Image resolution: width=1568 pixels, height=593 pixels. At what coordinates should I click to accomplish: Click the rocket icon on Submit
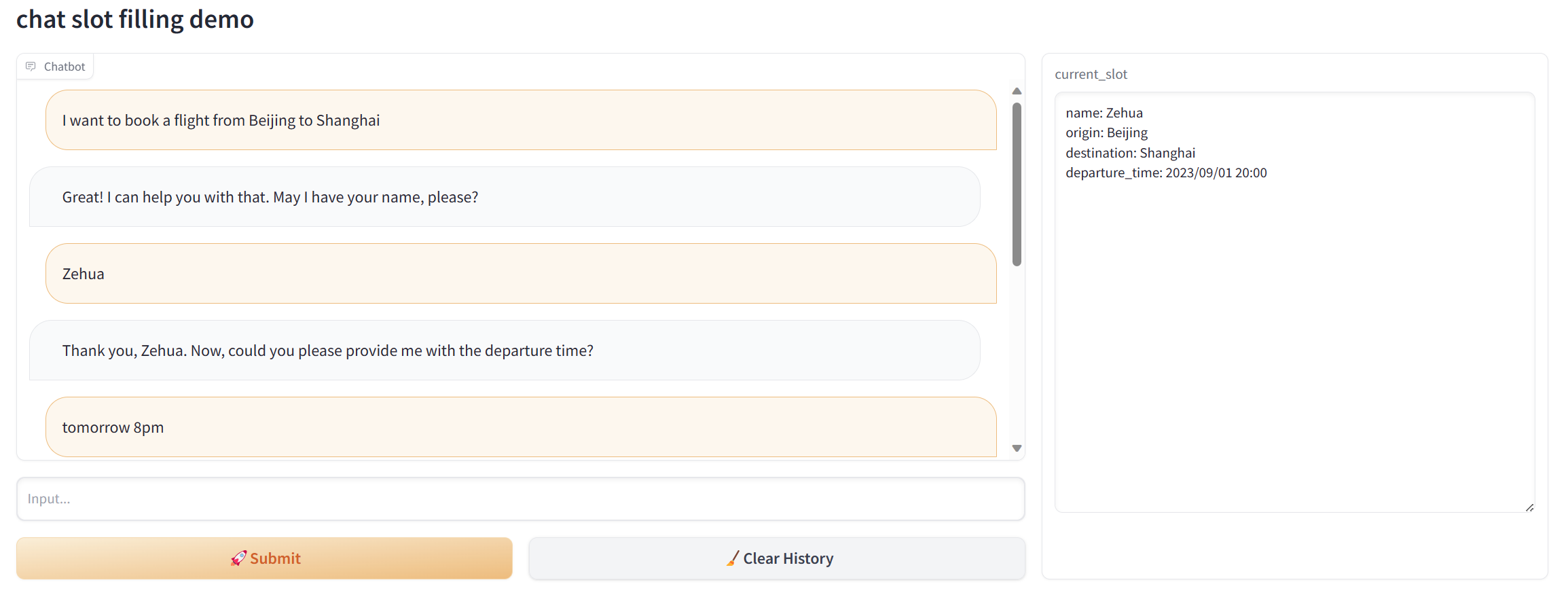(x=238, y=558)
